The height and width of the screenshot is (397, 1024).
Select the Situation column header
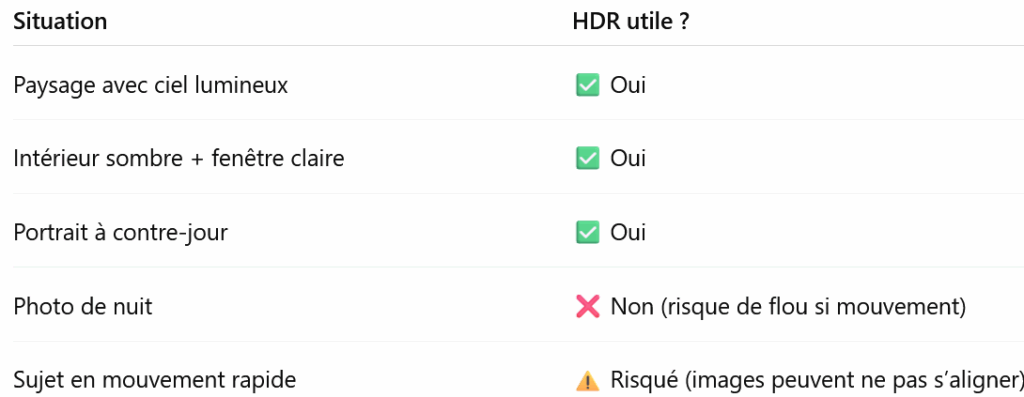point(60,22)
